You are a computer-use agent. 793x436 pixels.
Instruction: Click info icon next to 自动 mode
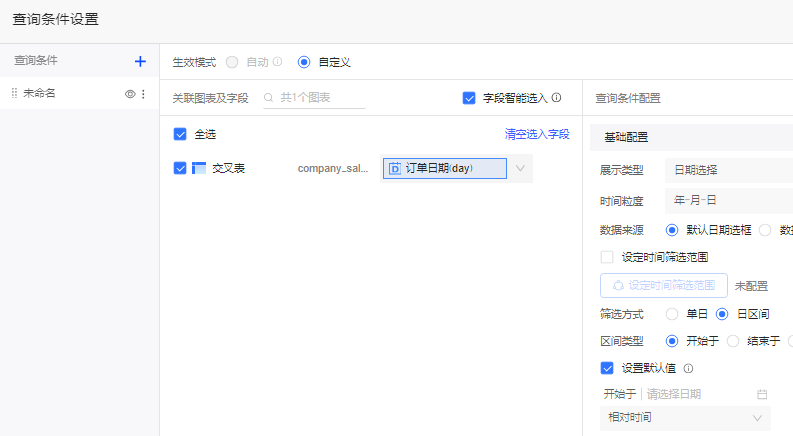278,62
